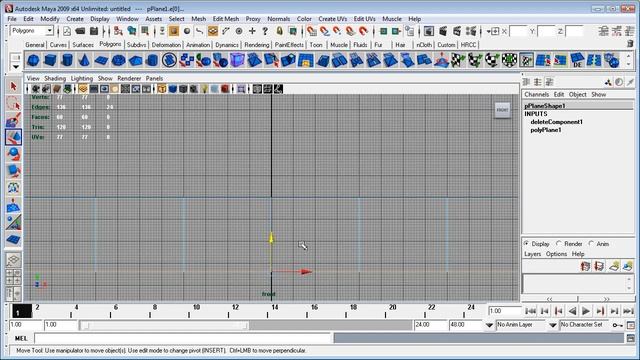
Task: Create a polygon cone from shelf
Action: coord(84,60)
